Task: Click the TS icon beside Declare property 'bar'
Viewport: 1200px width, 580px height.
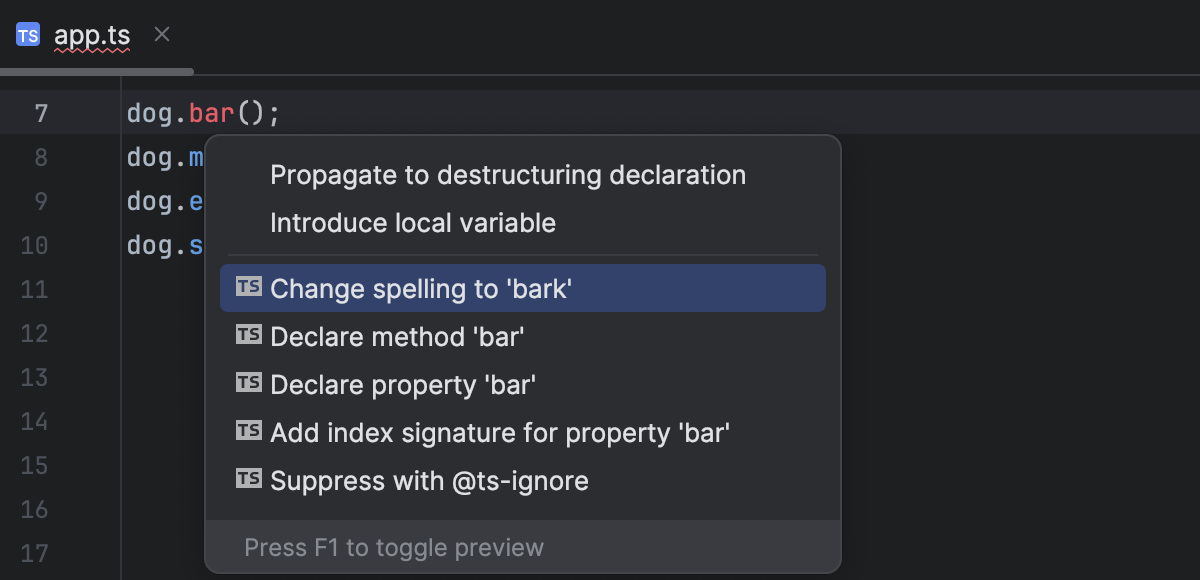Action: (247, 385)
